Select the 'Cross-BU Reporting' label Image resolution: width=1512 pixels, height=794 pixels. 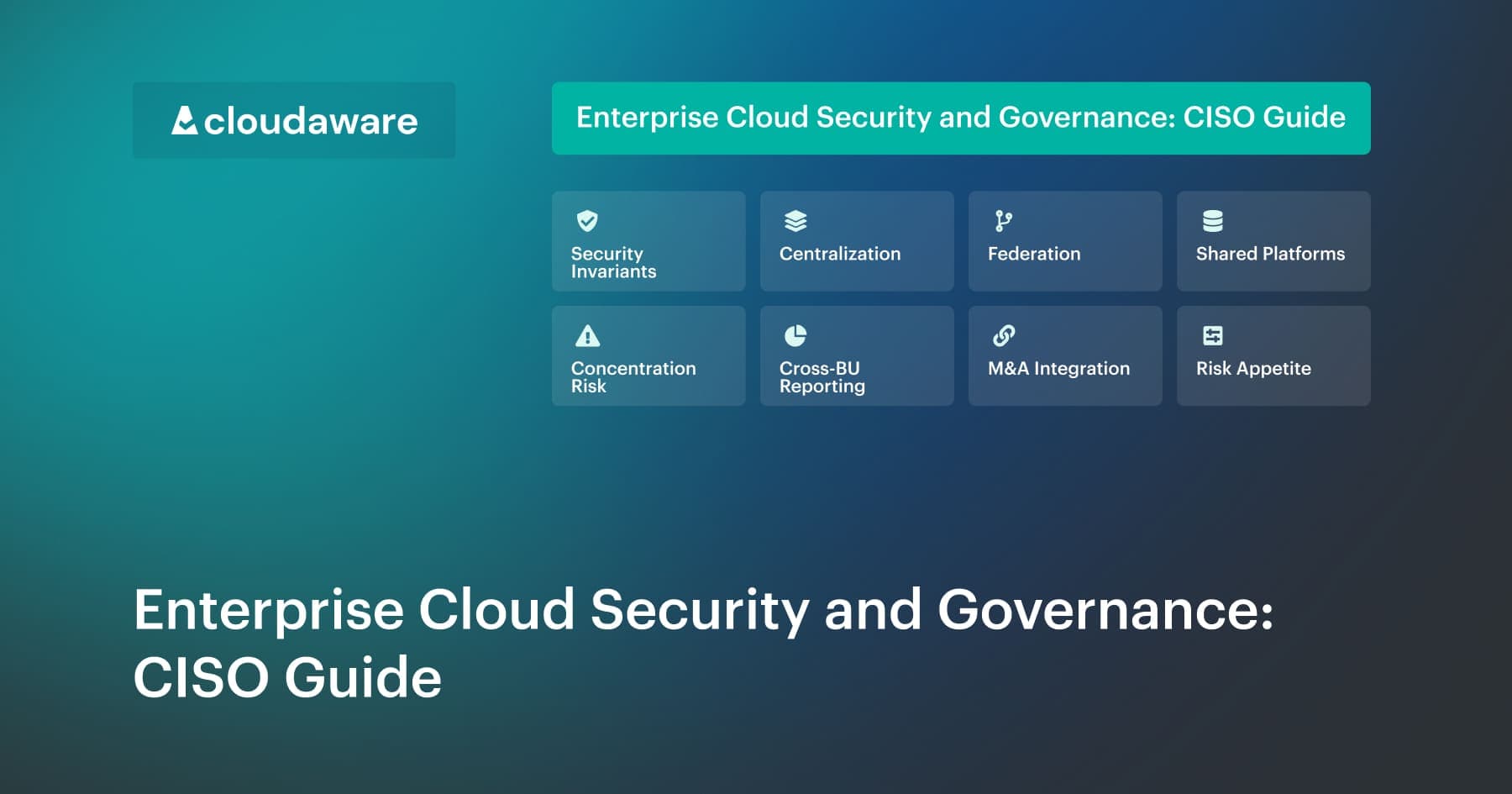822,377
